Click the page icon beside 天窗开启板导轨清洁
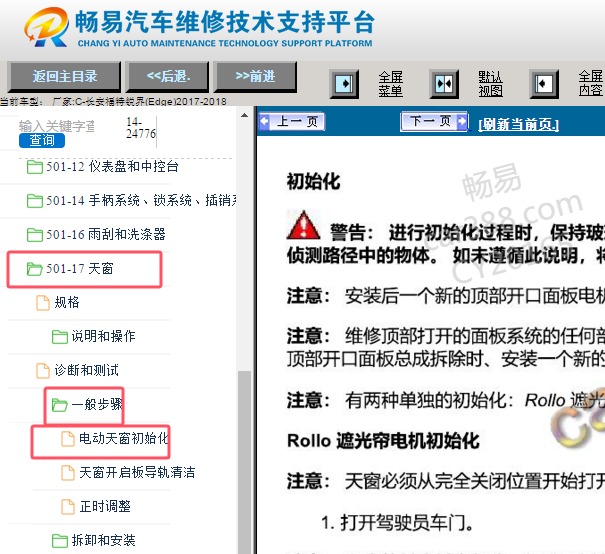Image resolution: width=605 pixels, height=554 pixels. (x=68, y=473)
